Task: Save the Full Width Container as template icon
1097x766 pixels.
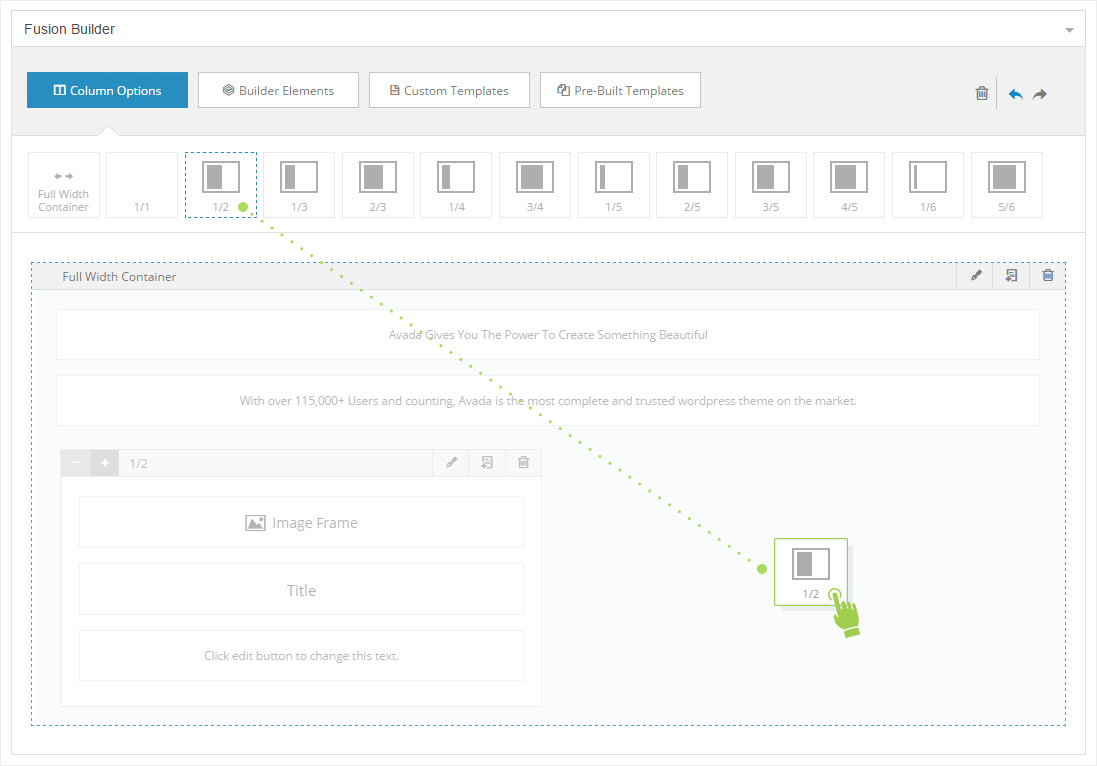Action: pos(1011,276)
